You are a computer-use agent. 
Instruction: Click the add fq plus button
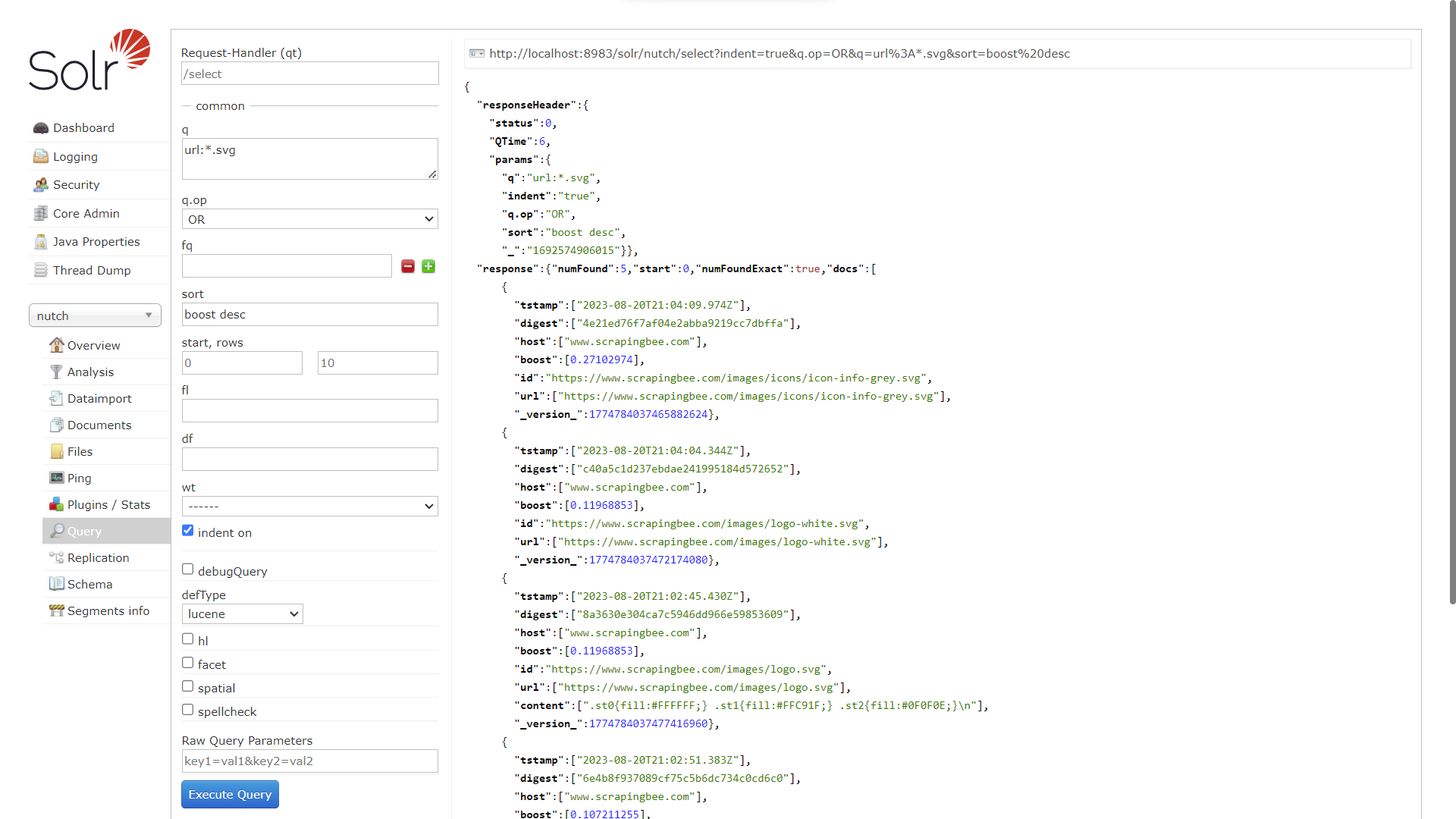[428, 266]
